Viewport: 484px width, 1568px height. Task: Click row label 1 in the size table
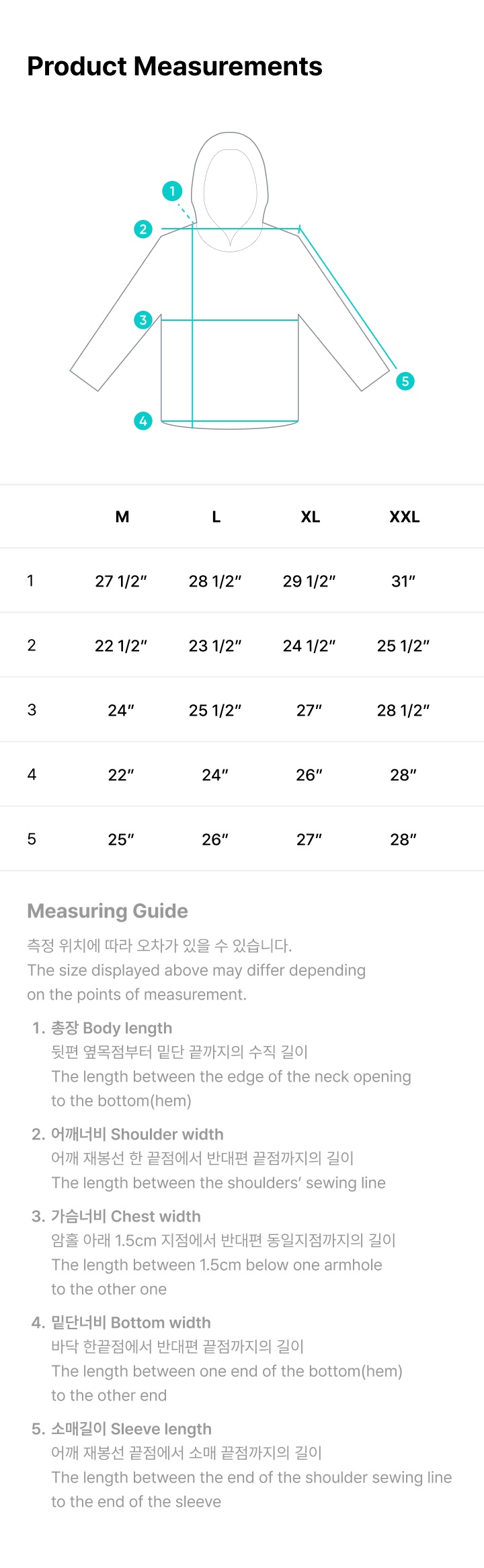tap(31, 581)
